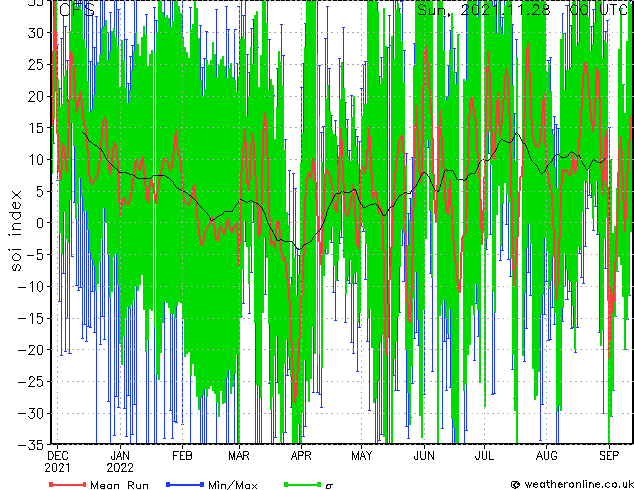Screen dimensions: 634x490
Task: Click the 'Sun, 2021.11.28 00 UTC' date label
Action: point(522,10)
